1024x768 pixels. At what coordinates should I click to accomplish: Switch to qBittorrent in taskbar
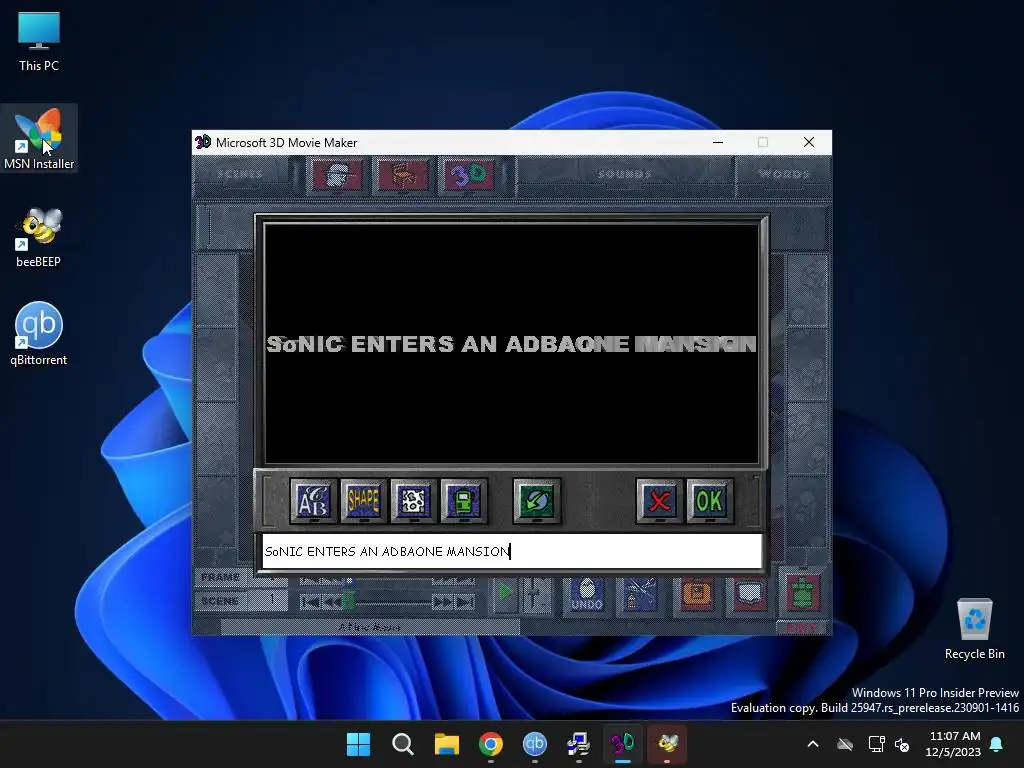535,744
